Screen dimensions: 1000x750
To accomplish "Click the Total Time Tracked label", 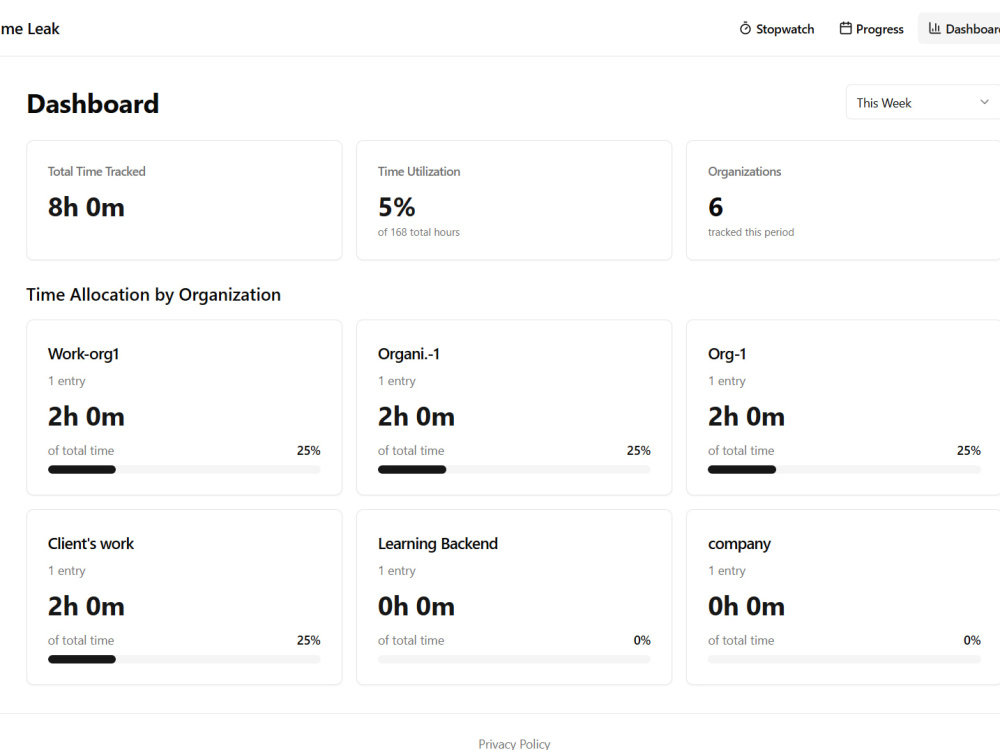I will [x=96, y=172].
